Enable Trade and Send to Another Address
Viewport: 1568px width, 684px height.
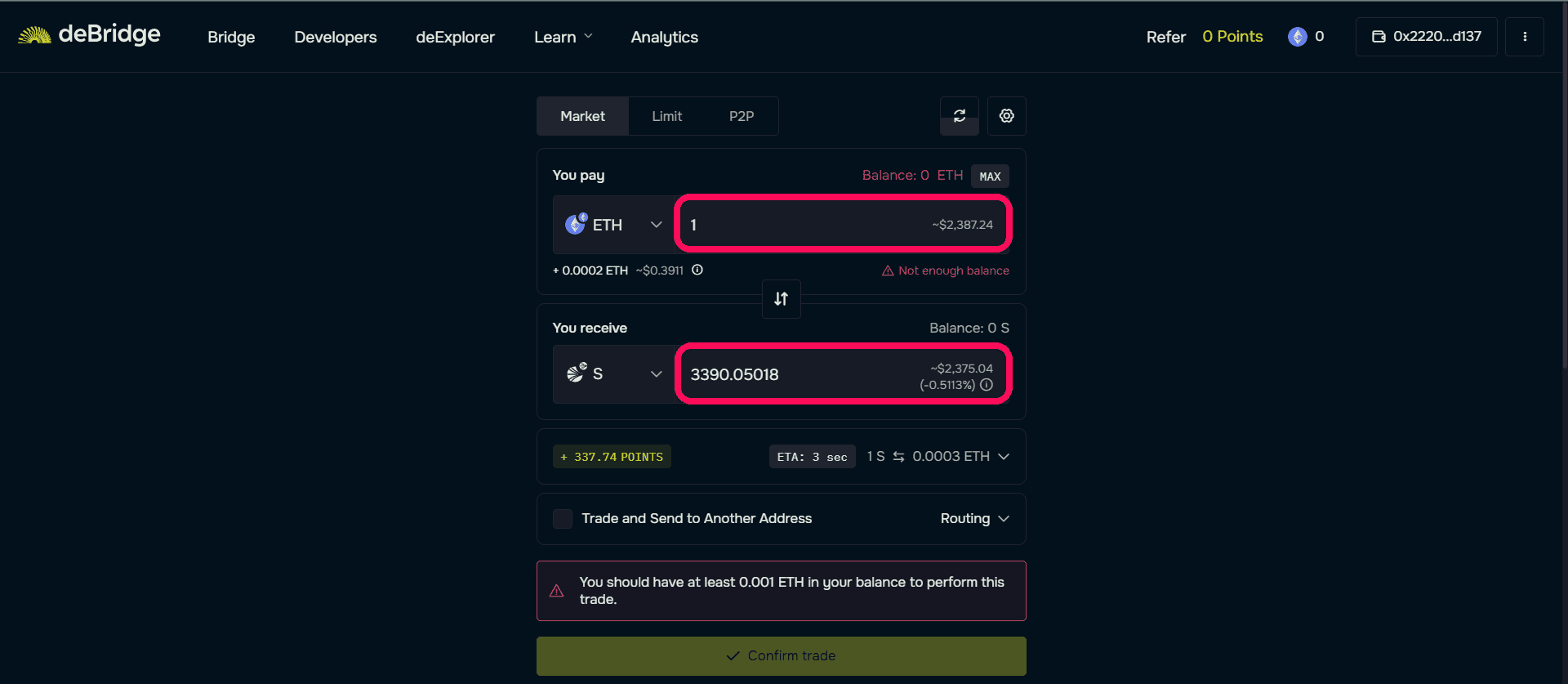click(x=563, y=519)
